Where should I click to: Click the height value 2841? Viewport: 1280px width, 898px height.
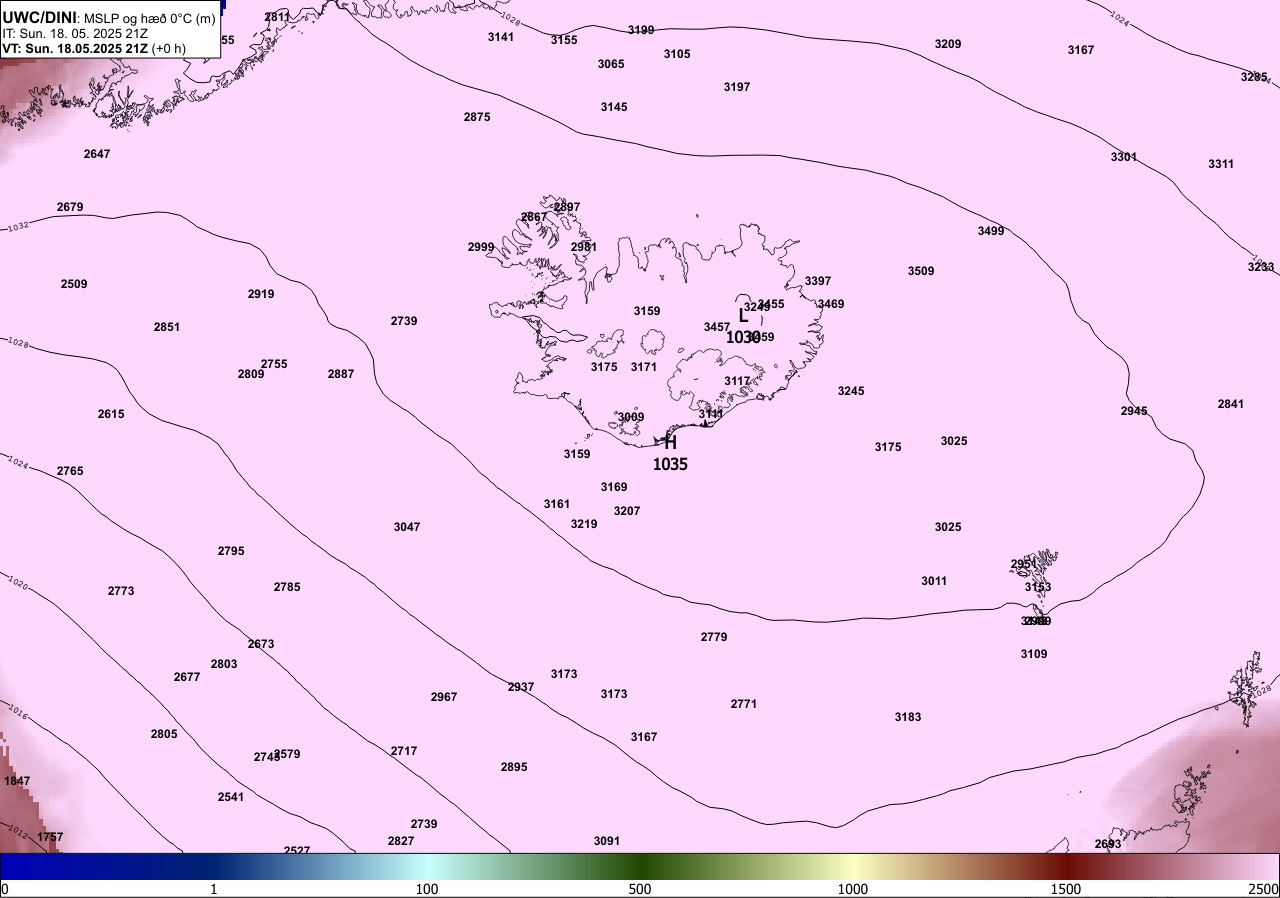pyautogui.click(x=1231, y=404)
